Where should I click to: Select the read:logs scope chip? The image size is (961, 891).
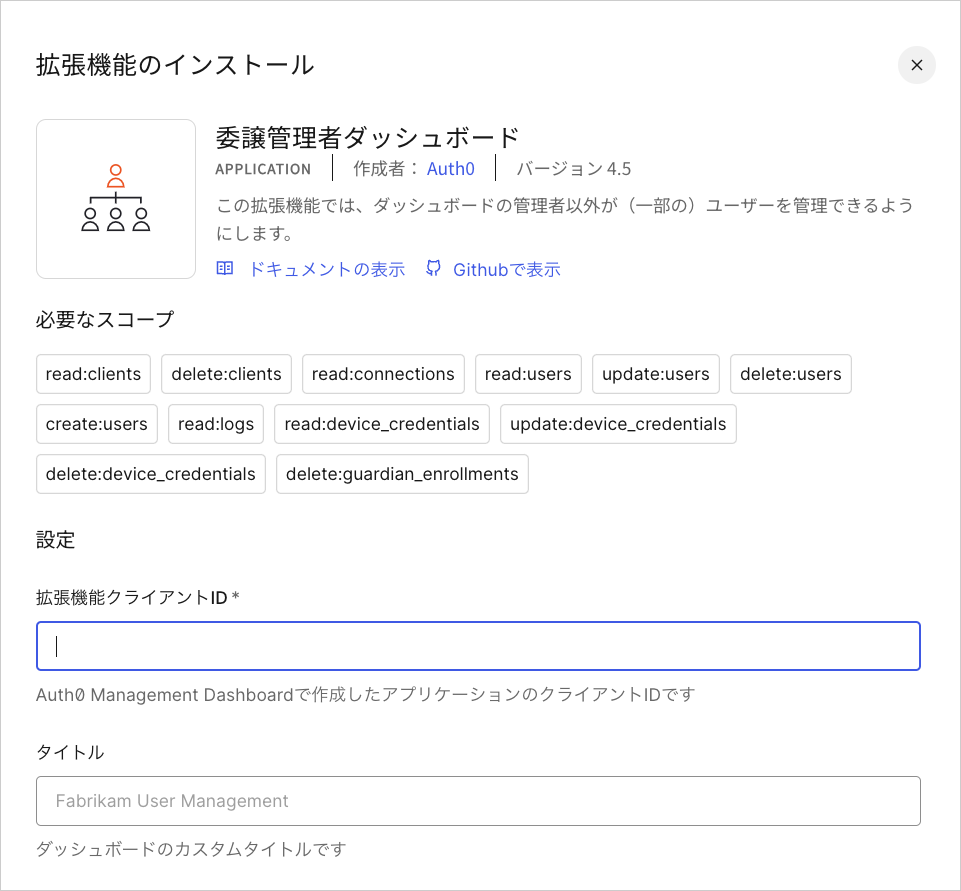point(215,423)
